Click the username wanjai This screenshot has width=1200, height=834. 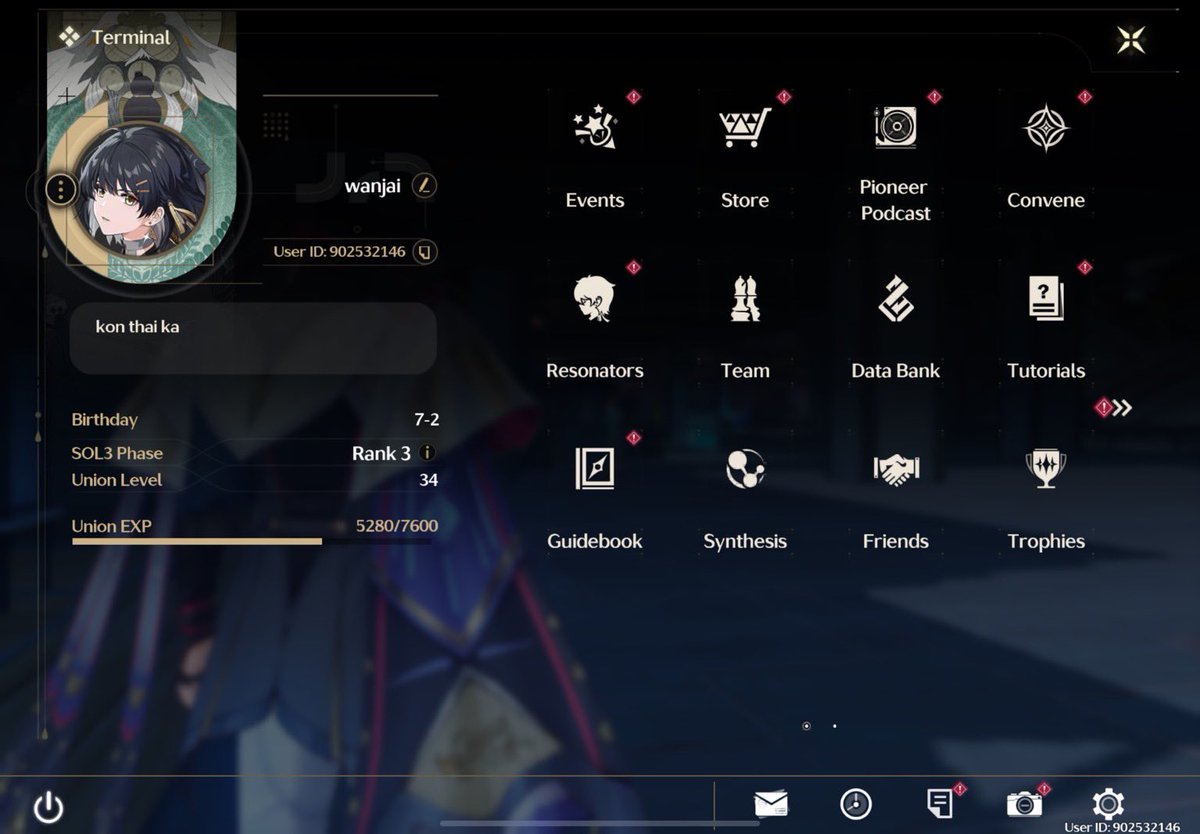373,186
